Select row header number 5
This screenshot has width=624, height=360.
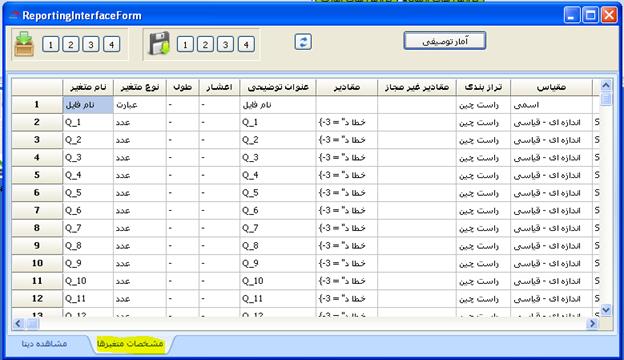point(37,175)
